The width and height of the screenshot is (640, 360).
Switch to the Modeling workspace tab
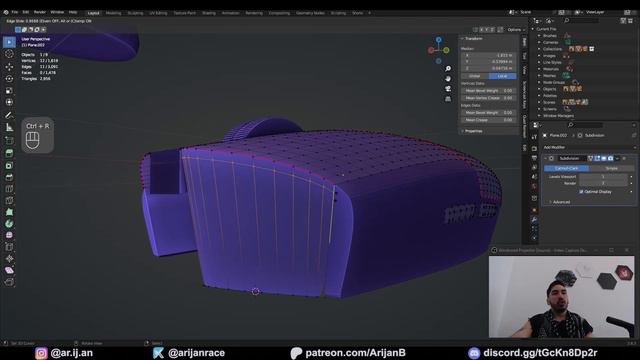(x=113, y=13)
